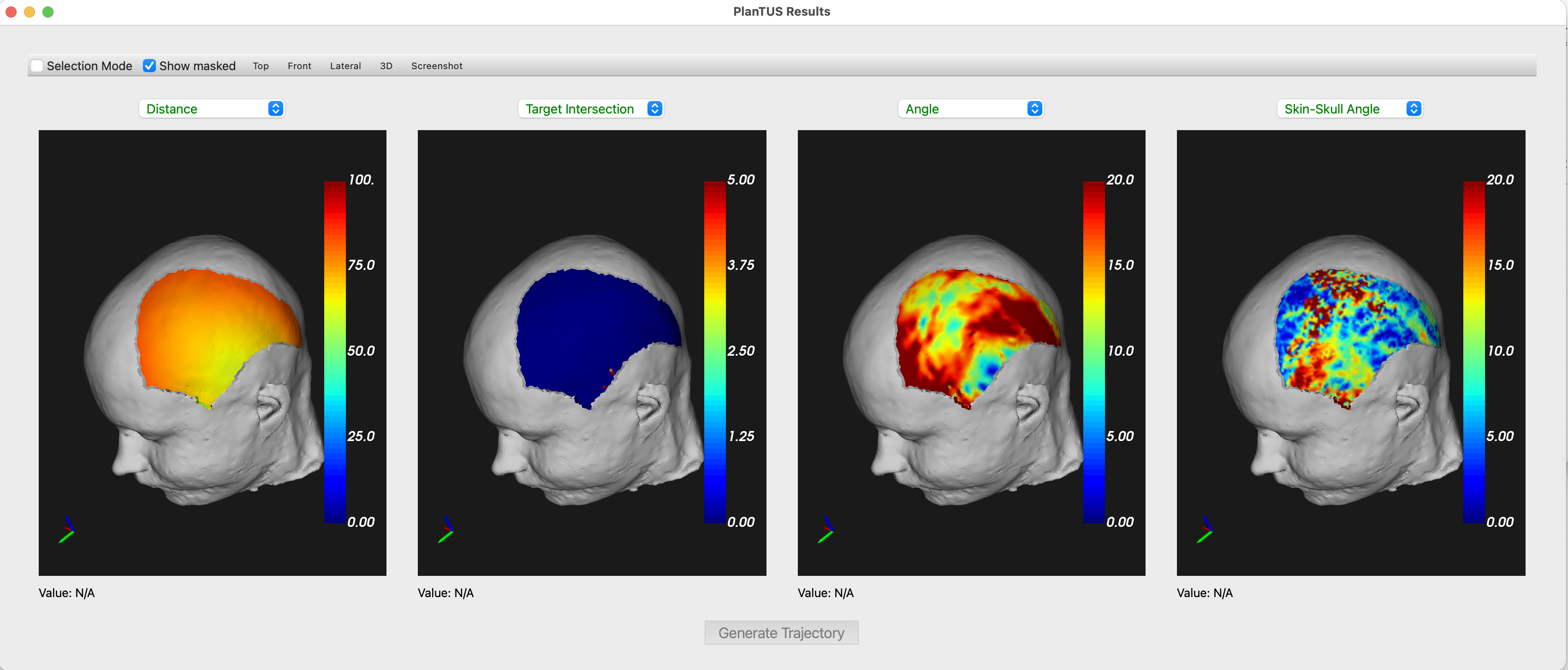
Task: Switch to Lateral view
Action: (x=345, y=66)
